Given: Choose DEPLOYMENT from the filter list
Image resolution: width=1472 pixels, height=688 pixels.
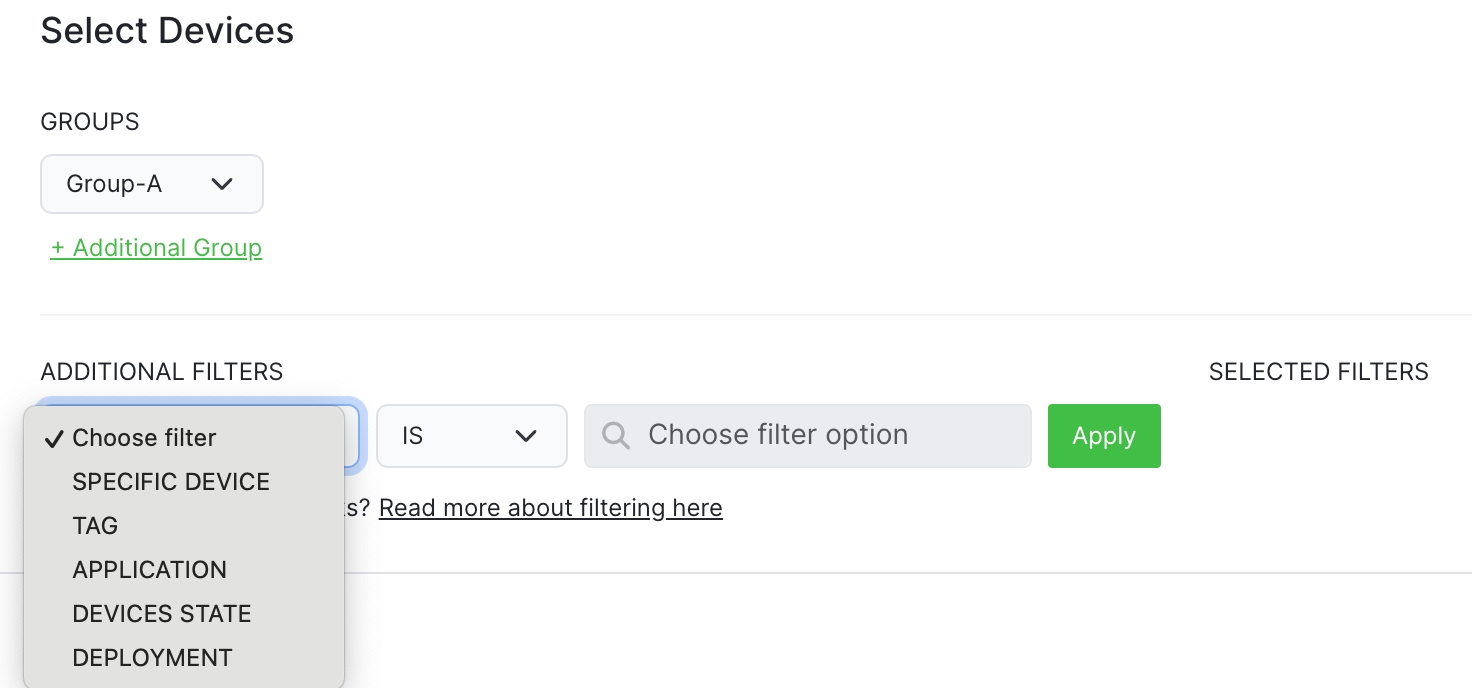Looking at the screenshot, I should click(152, 658).
